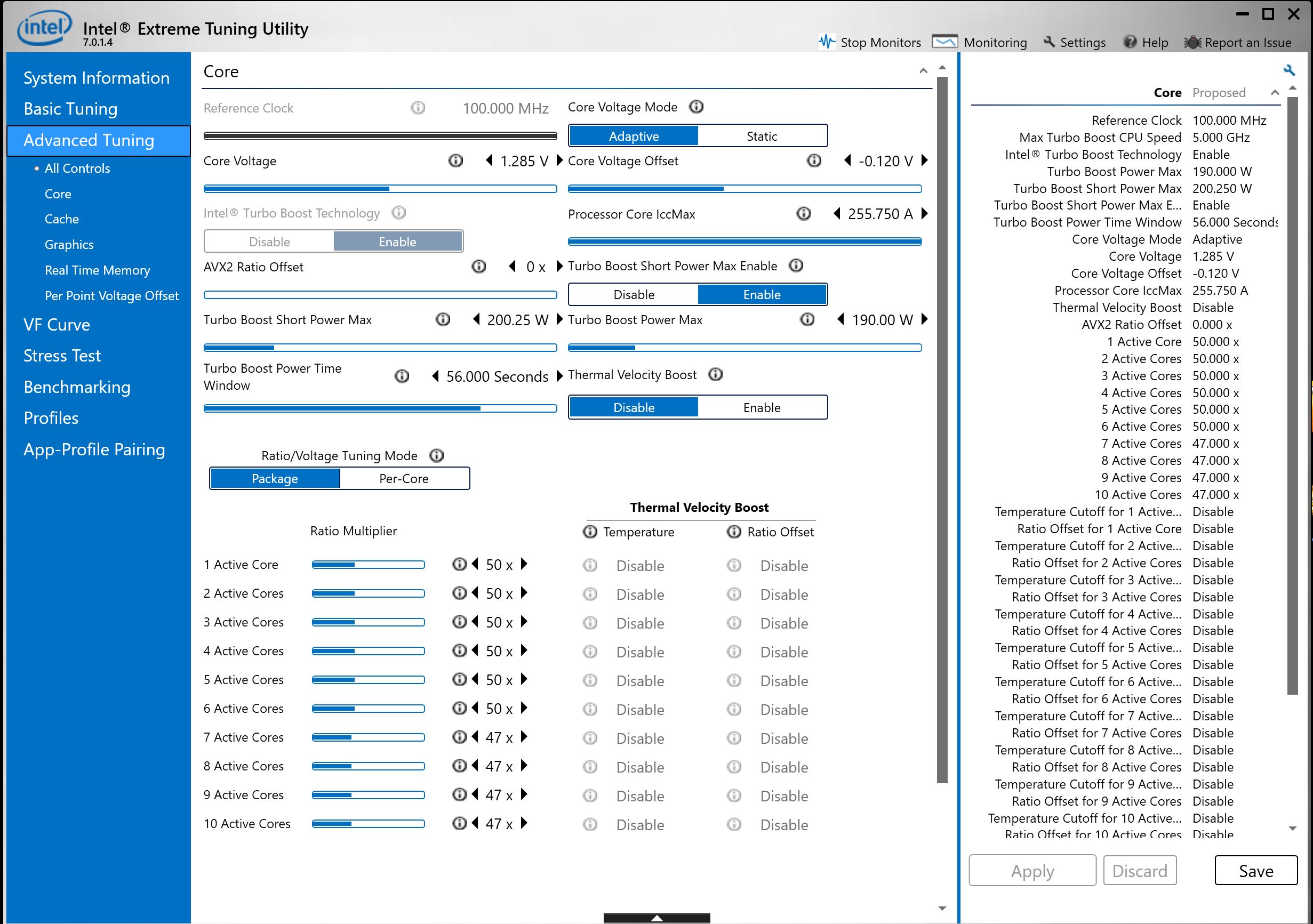Show info for 7 Active Cores ratio
1313x924 pixels.
459,737
